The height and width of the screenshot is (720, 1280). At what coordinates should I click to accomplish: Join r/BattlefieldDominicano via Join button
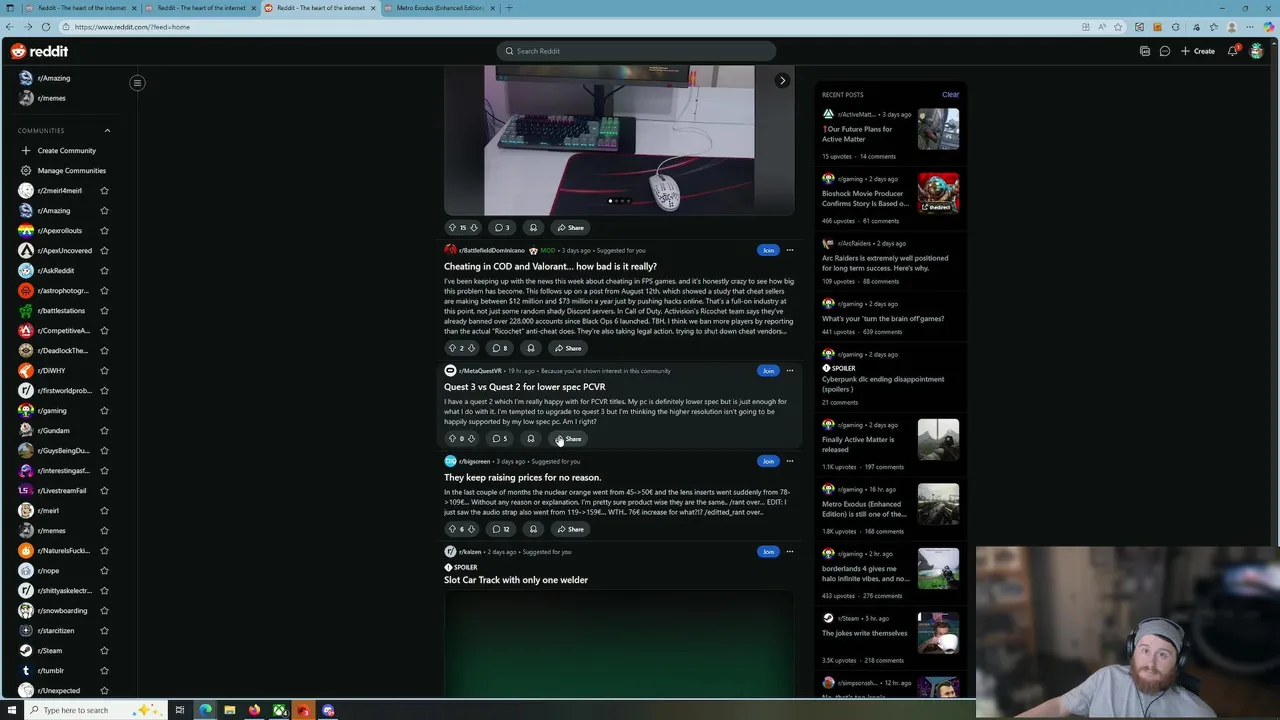click(x=768, y=250)
